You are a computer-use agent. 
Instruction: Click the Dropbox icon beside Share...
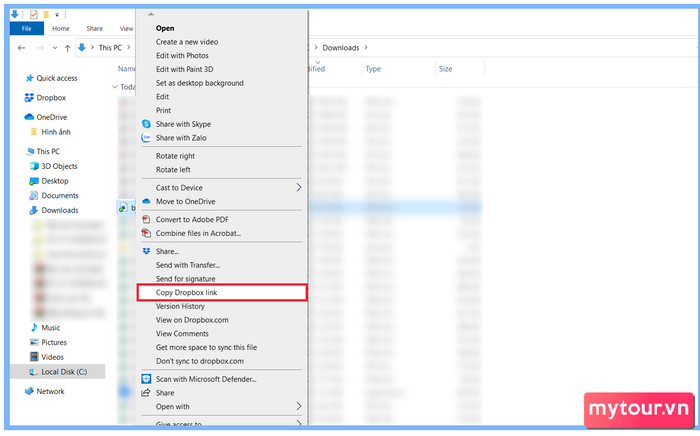[146, 252]
